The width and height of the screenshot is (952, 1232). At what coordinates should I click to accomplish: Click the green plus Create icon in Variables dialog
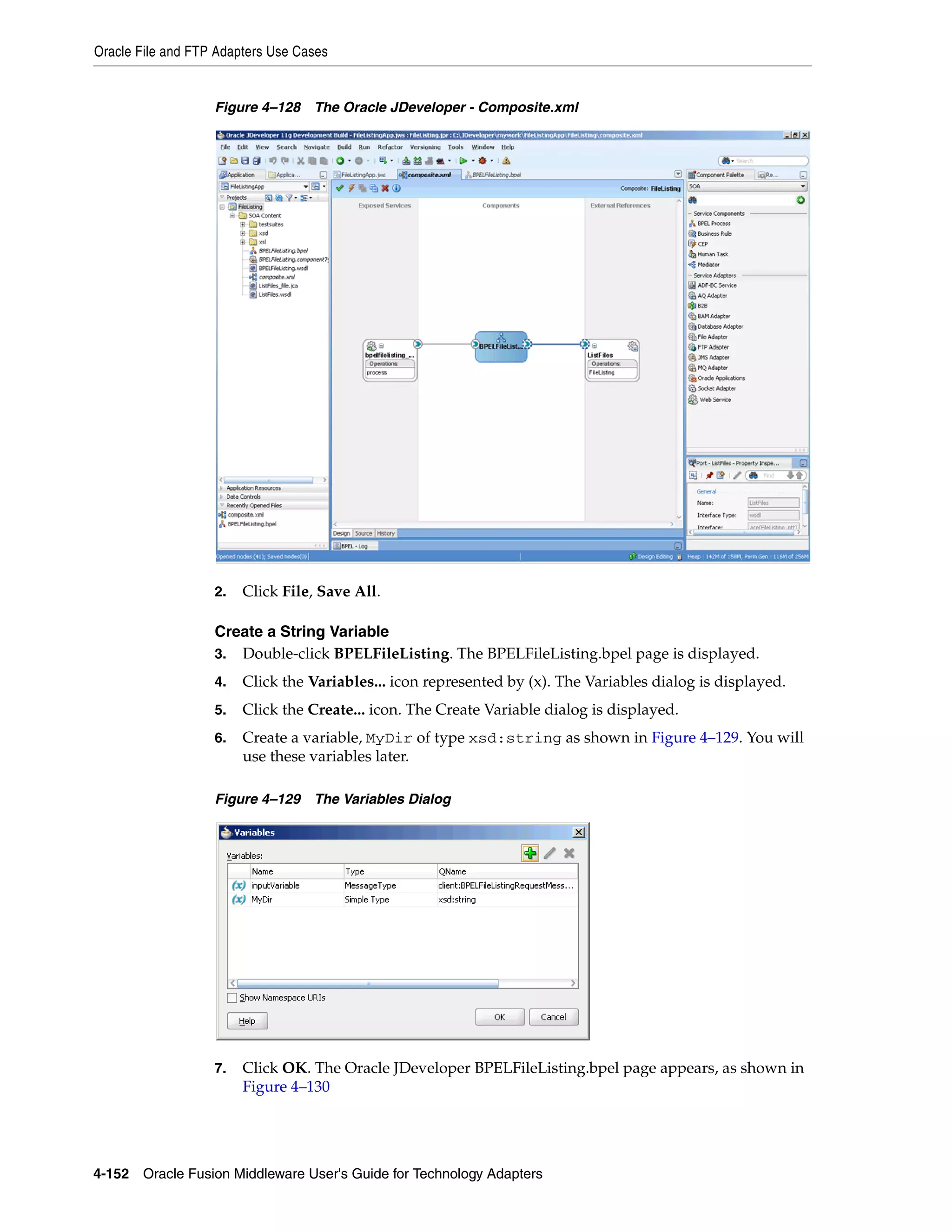tap(530, 854)
